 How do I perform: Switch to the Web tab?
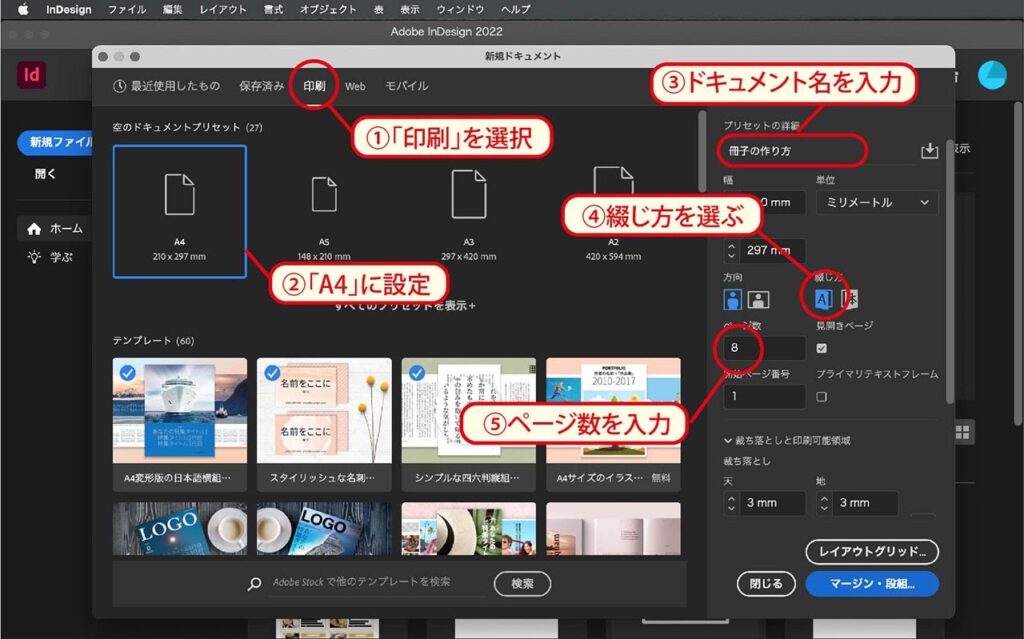(x=355, y=86)
